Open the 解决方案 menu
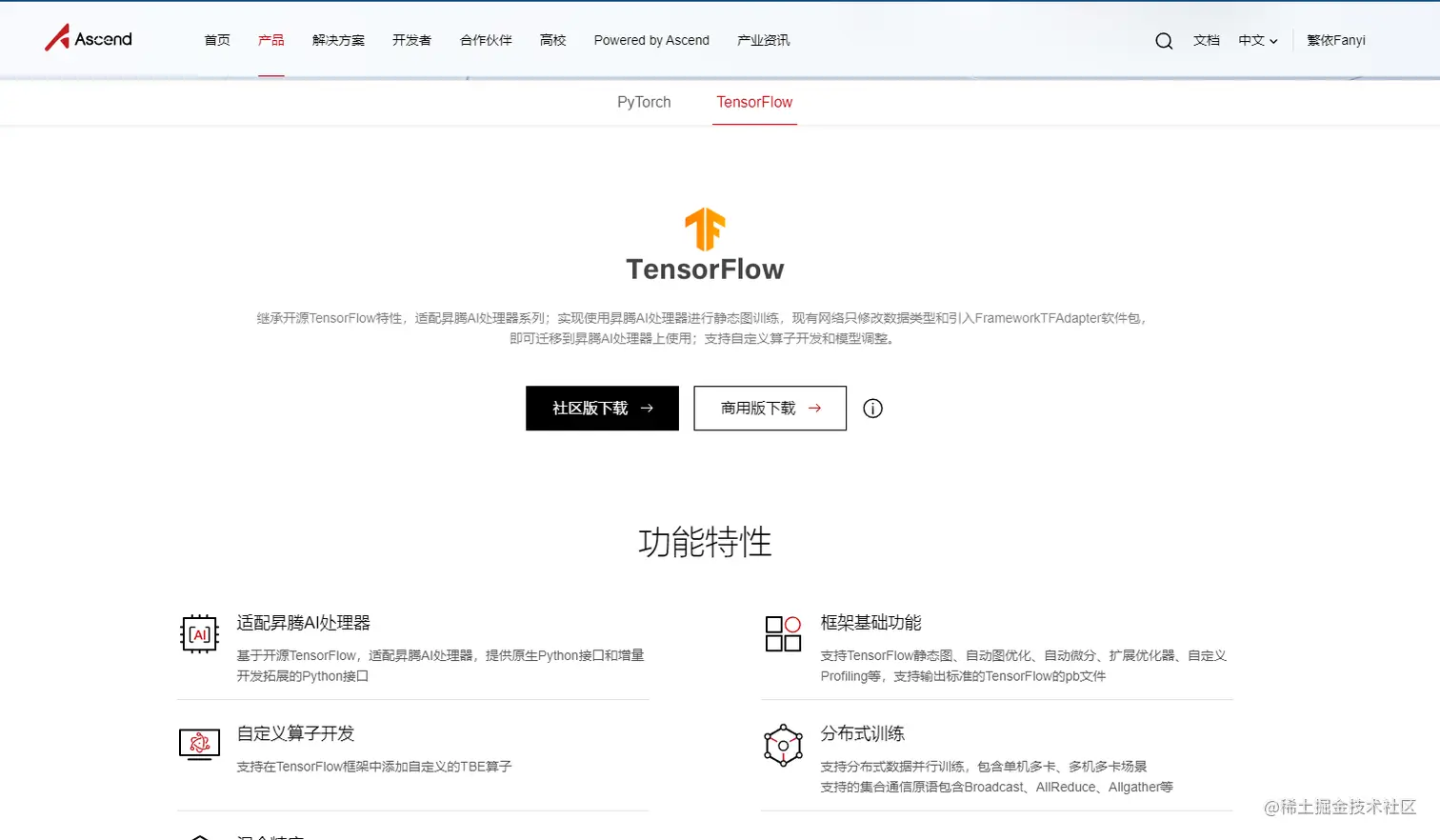Screen dimensions: 1440x840 [x=337, y=40]
